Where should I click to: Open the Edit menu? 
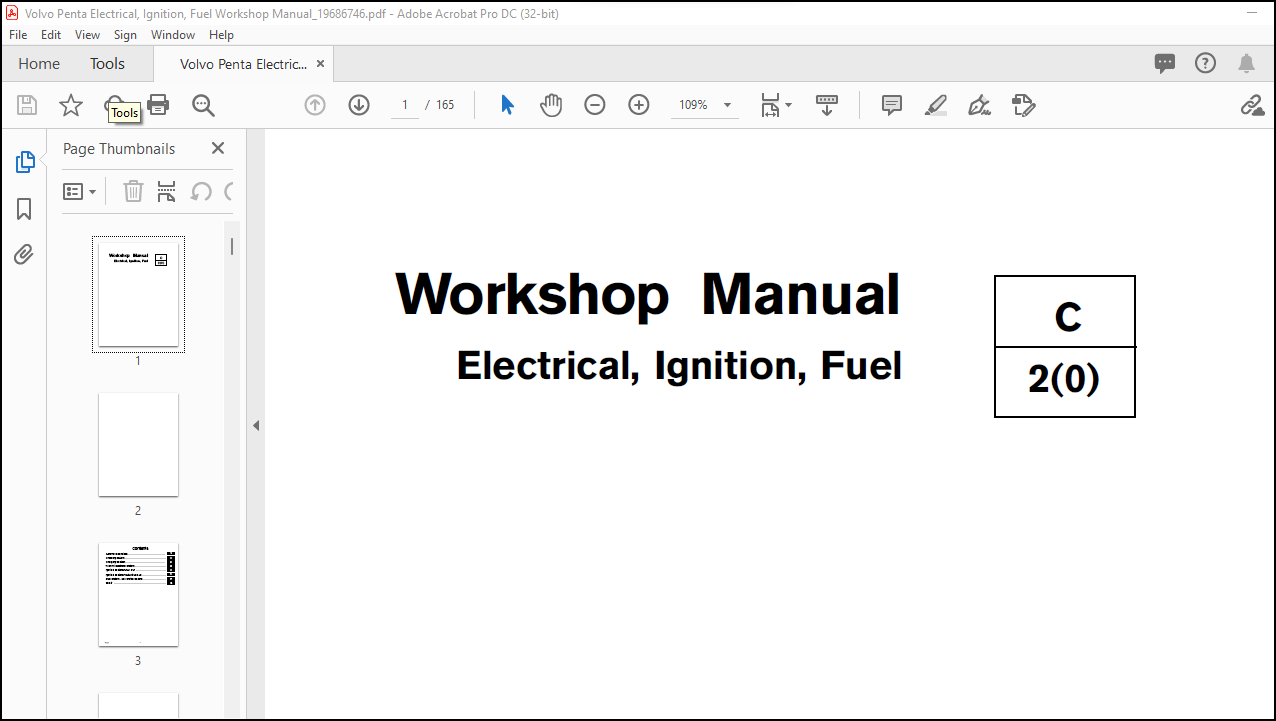coord(51,34)
